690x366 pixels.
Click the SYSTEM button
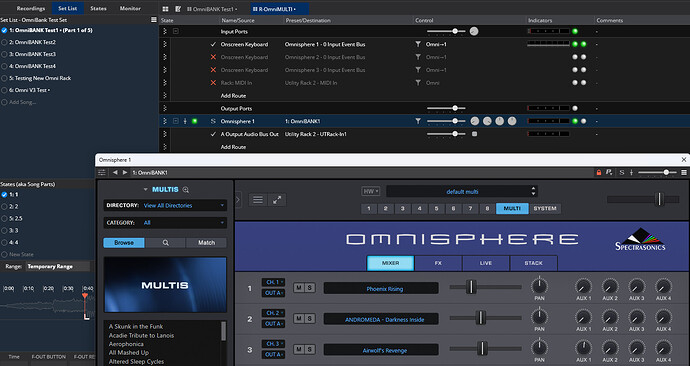coord(545,209)
